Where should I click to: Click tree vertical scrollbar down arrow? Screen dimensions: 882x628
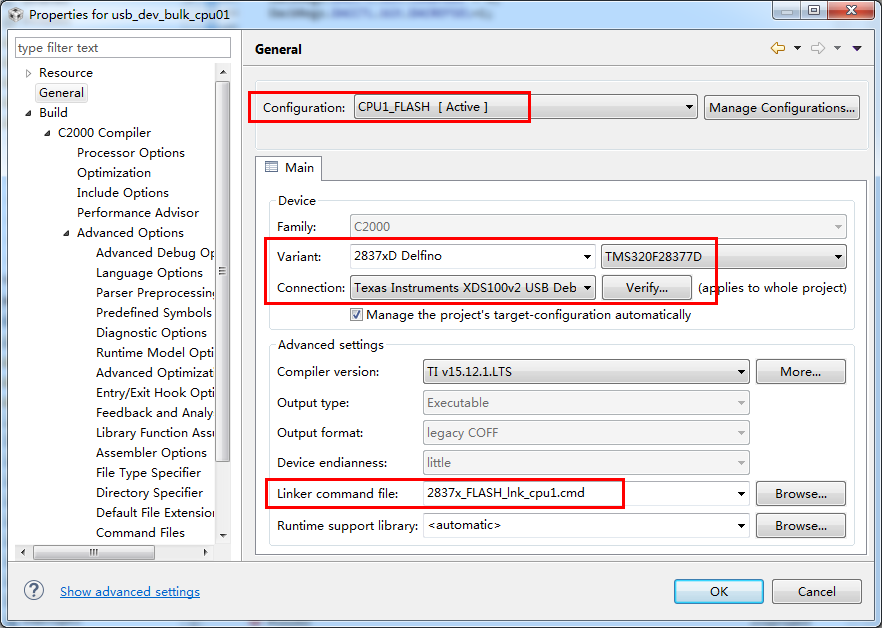coord(223,535)
